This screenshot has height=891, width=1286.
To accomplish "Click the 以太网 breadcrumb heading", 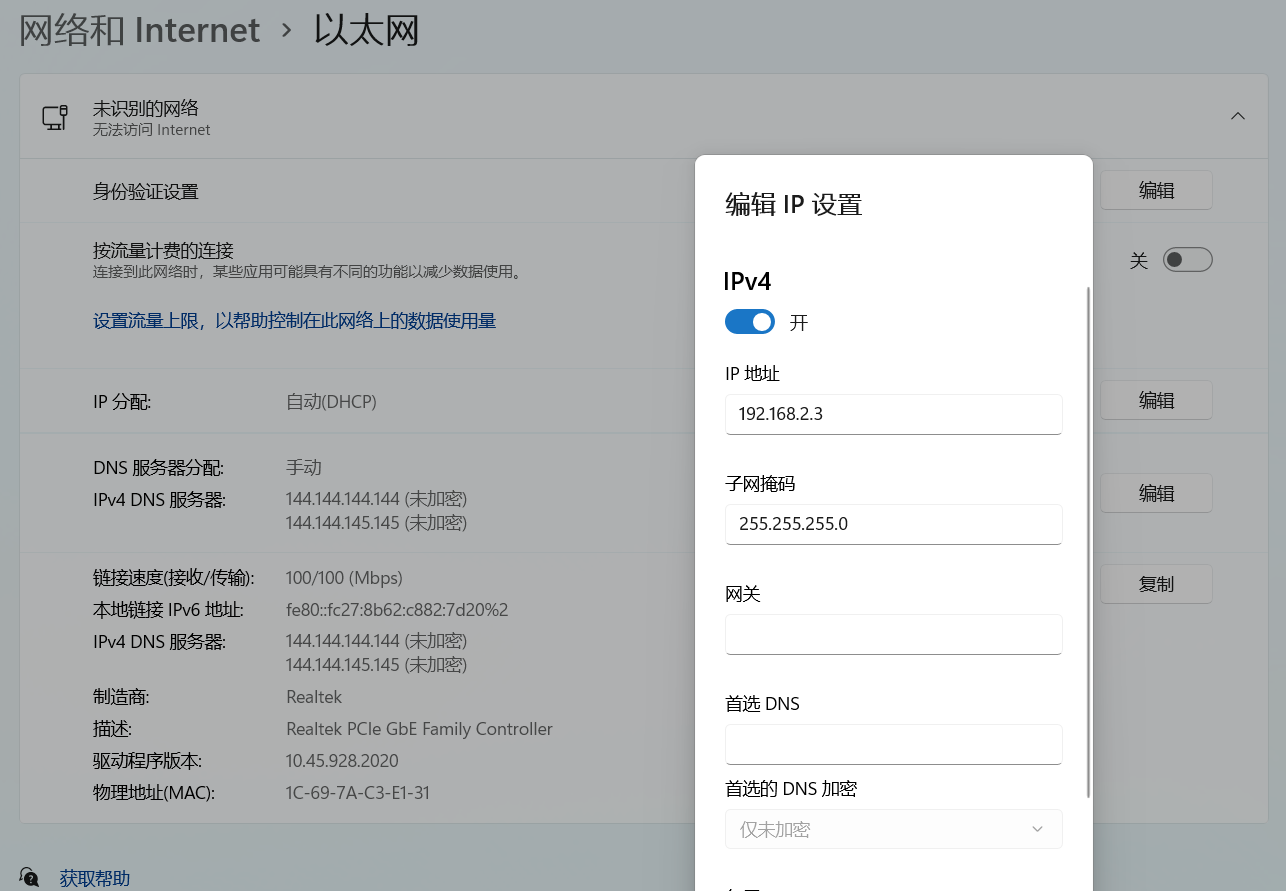I will pyautogui.click(x=366, y=30).
